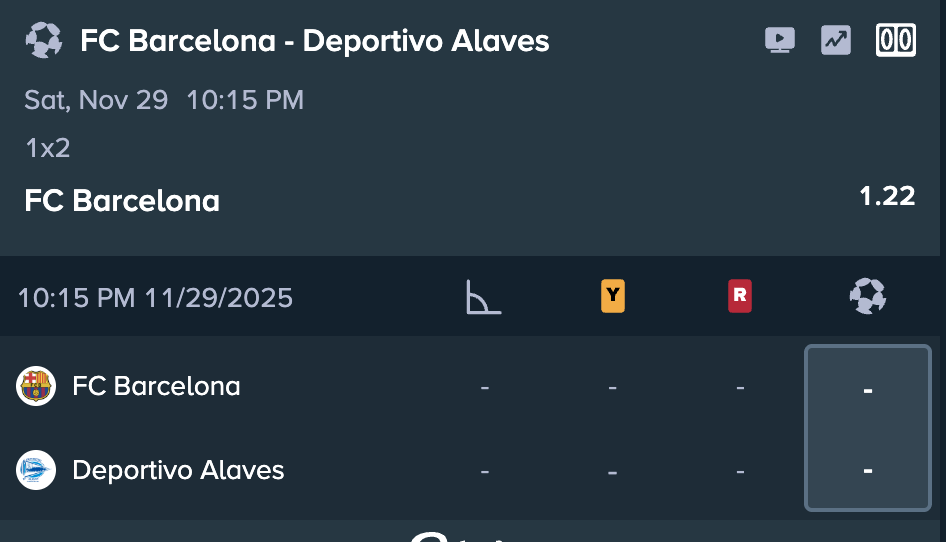
Task: Click the red card column icon
Action: tap(740, 296)
